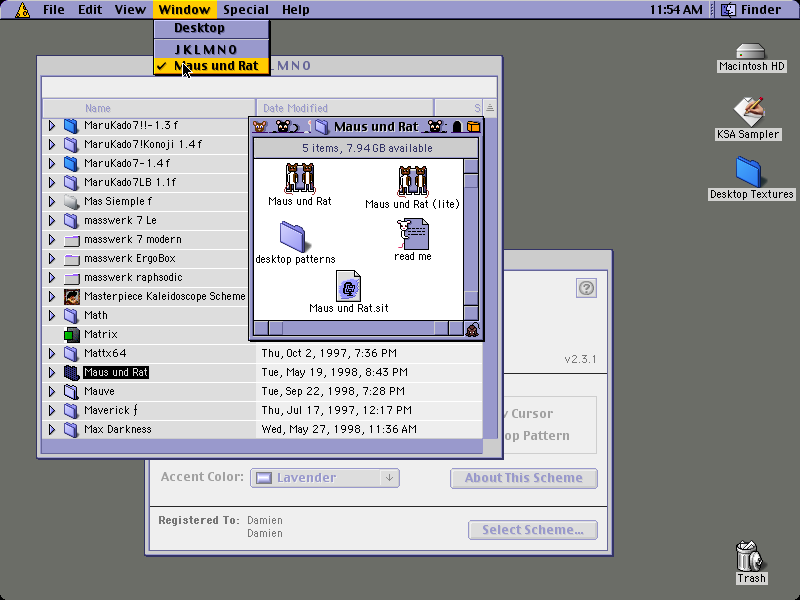Click the sort order icon beside list header

[490, 108]
